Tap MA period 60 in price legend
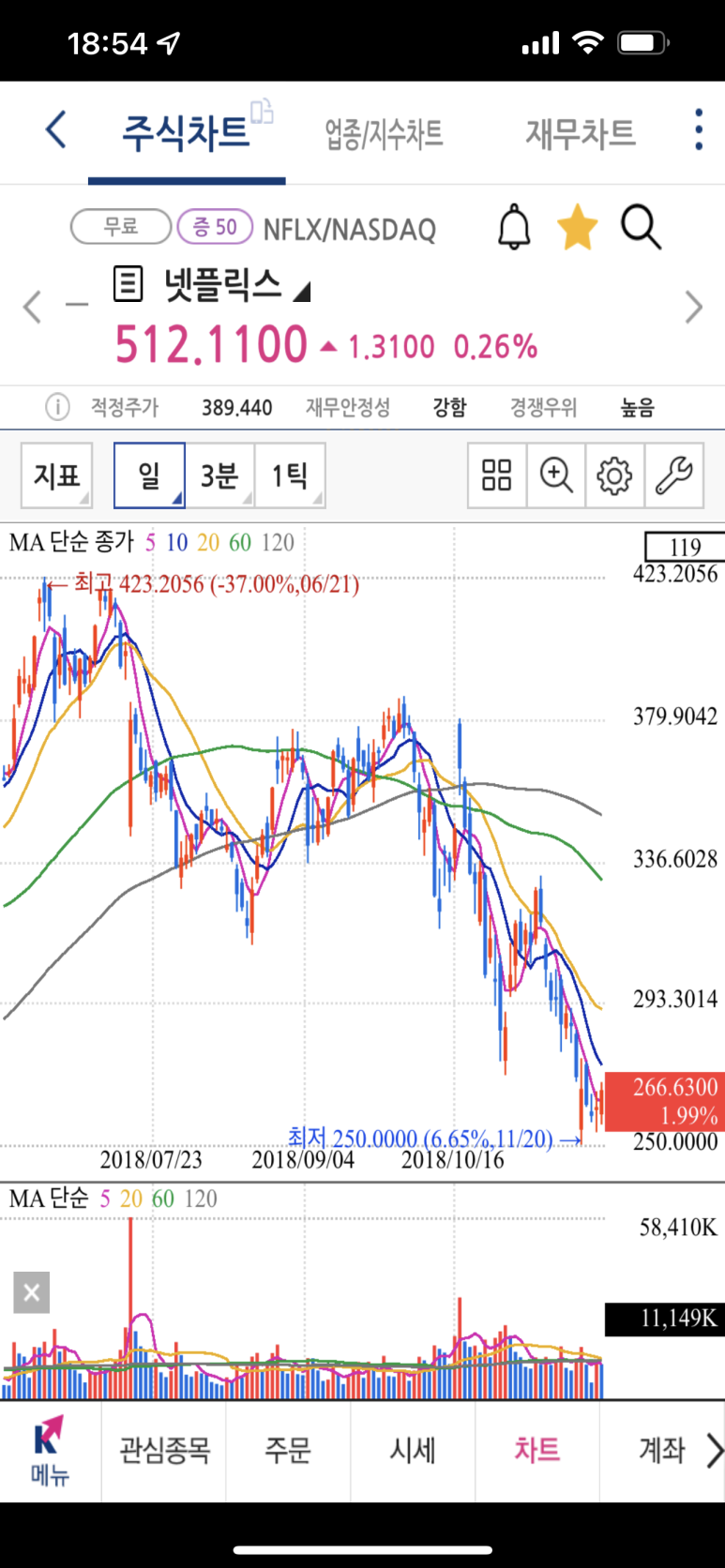 click(x=240, y=542)
